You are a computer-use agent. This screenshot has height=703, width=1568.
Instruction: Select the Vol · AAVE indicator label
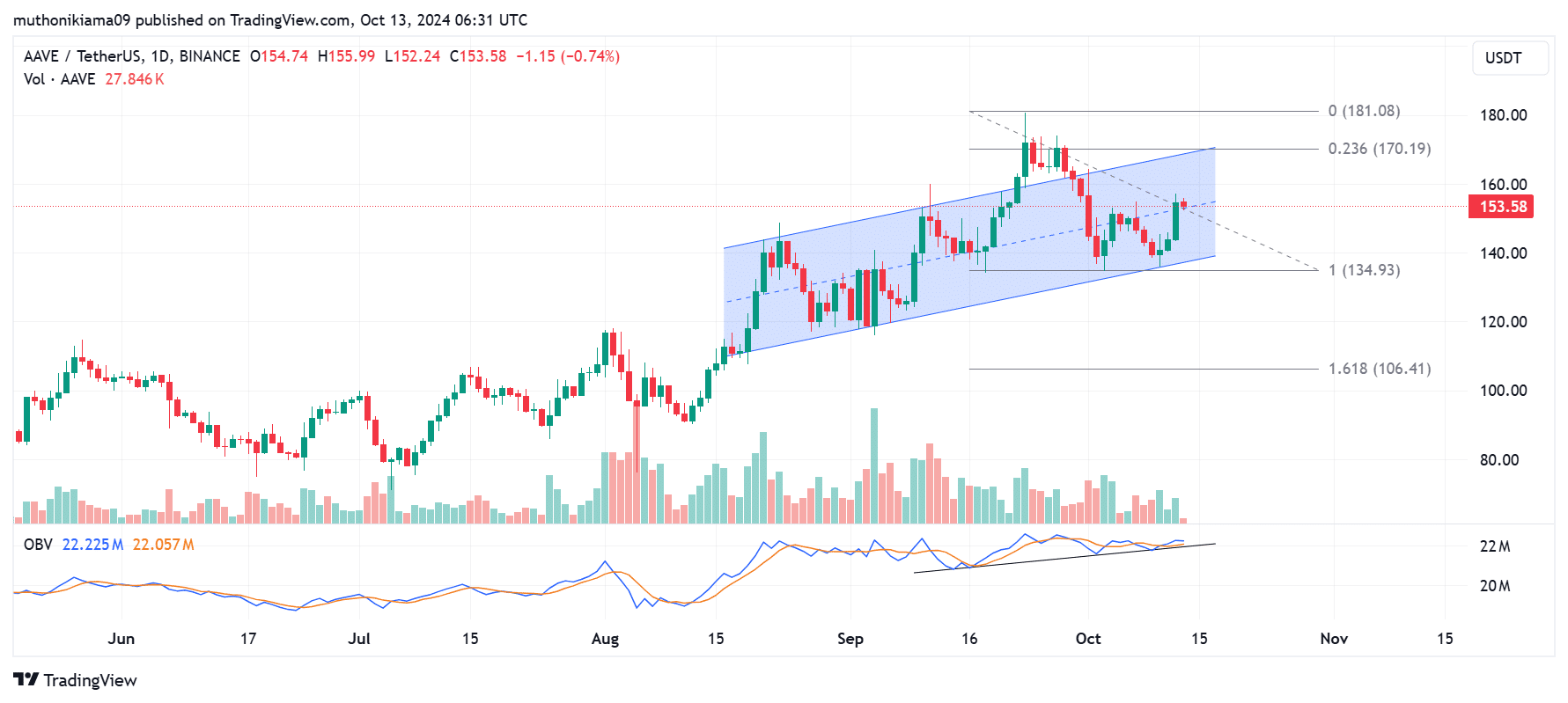pos(59,79)
